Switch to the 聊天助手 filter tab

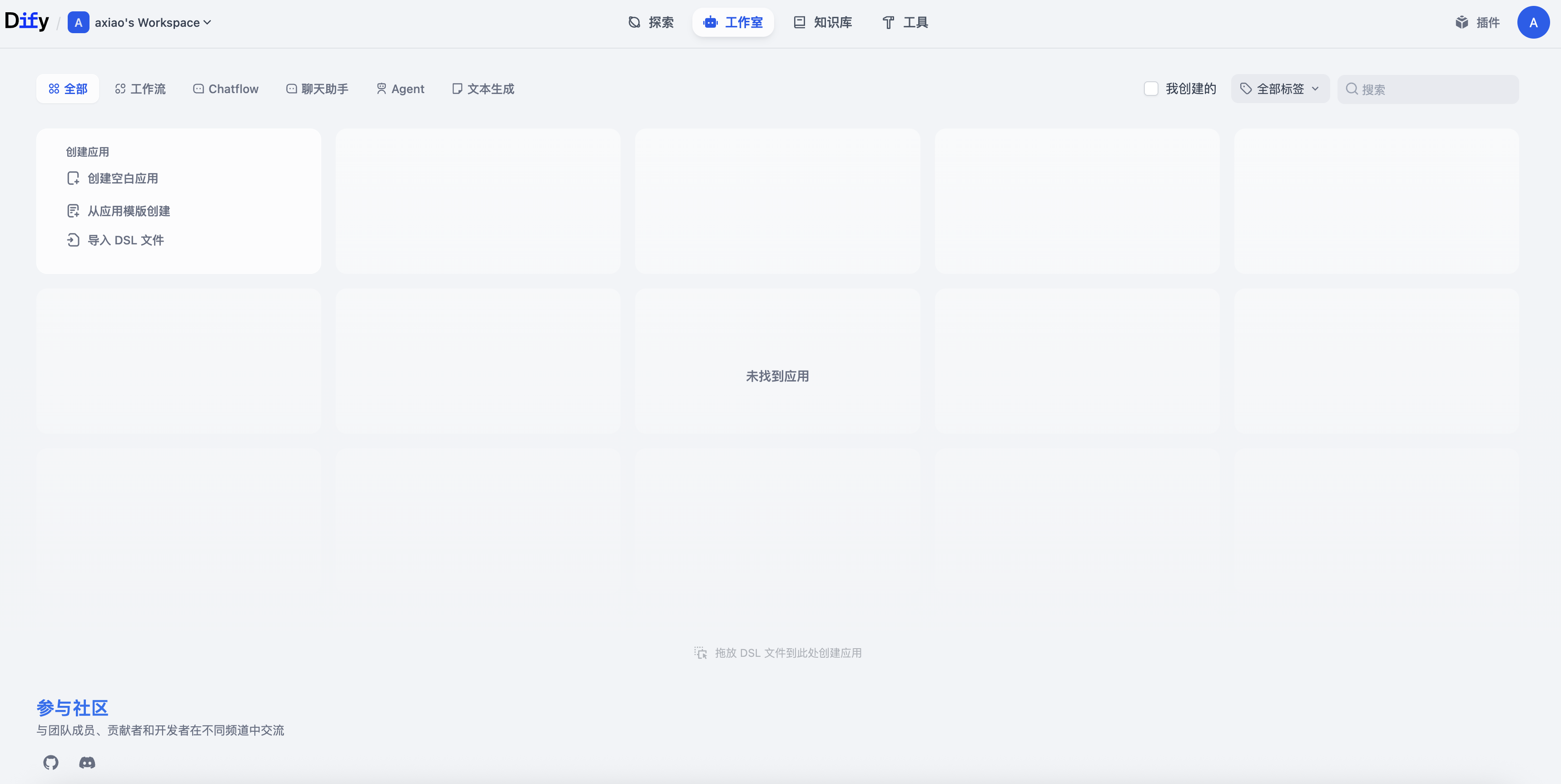[317, 89]
